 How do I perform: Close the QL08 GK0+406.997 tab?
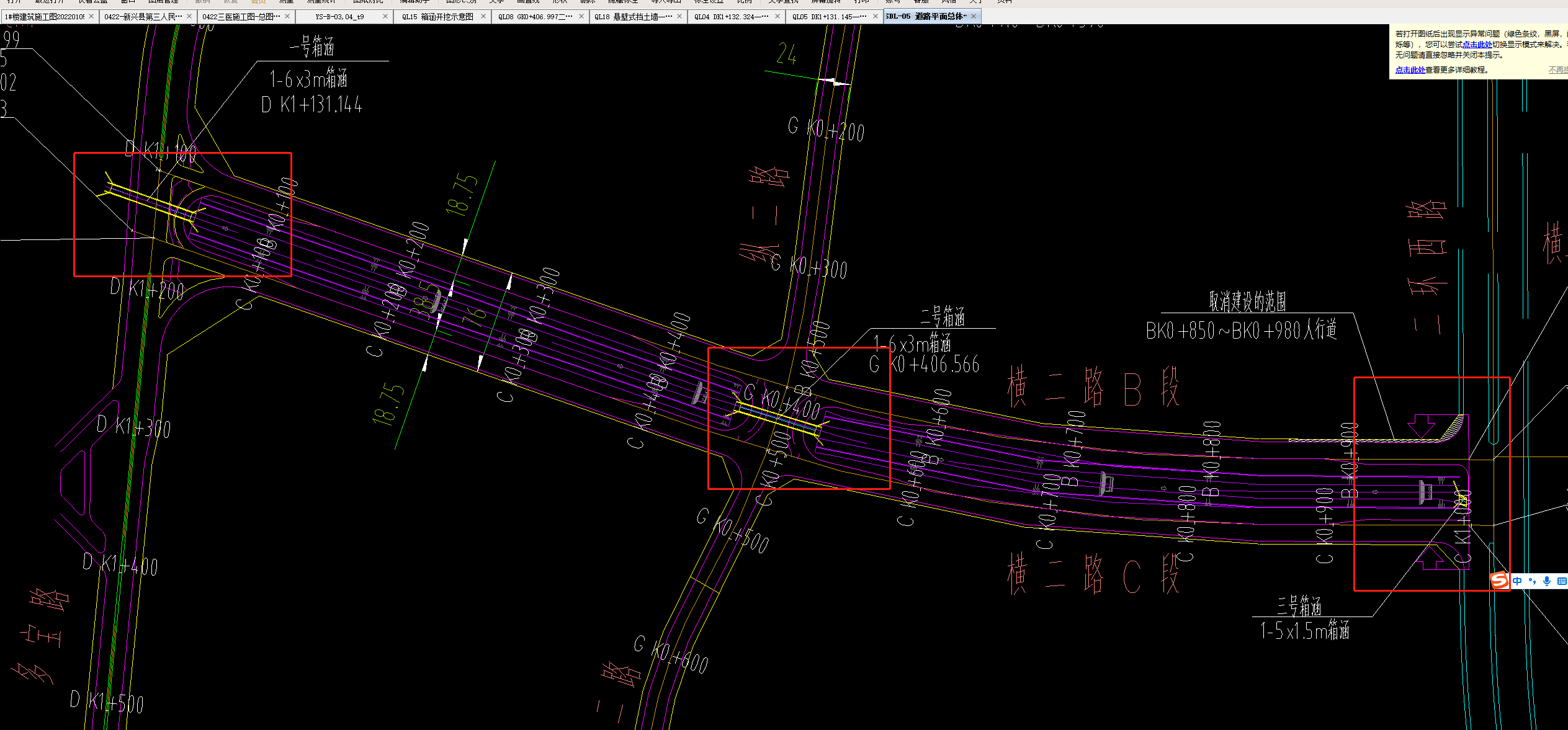point(581,16)
